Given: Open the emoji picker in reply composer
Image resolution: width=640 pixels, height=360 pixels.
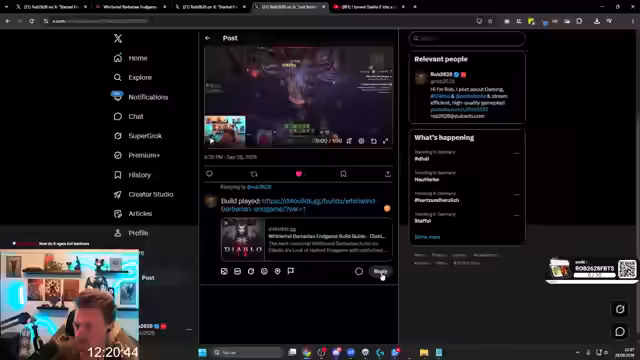Looking at the screenshot, I should [x=264, y=271].
